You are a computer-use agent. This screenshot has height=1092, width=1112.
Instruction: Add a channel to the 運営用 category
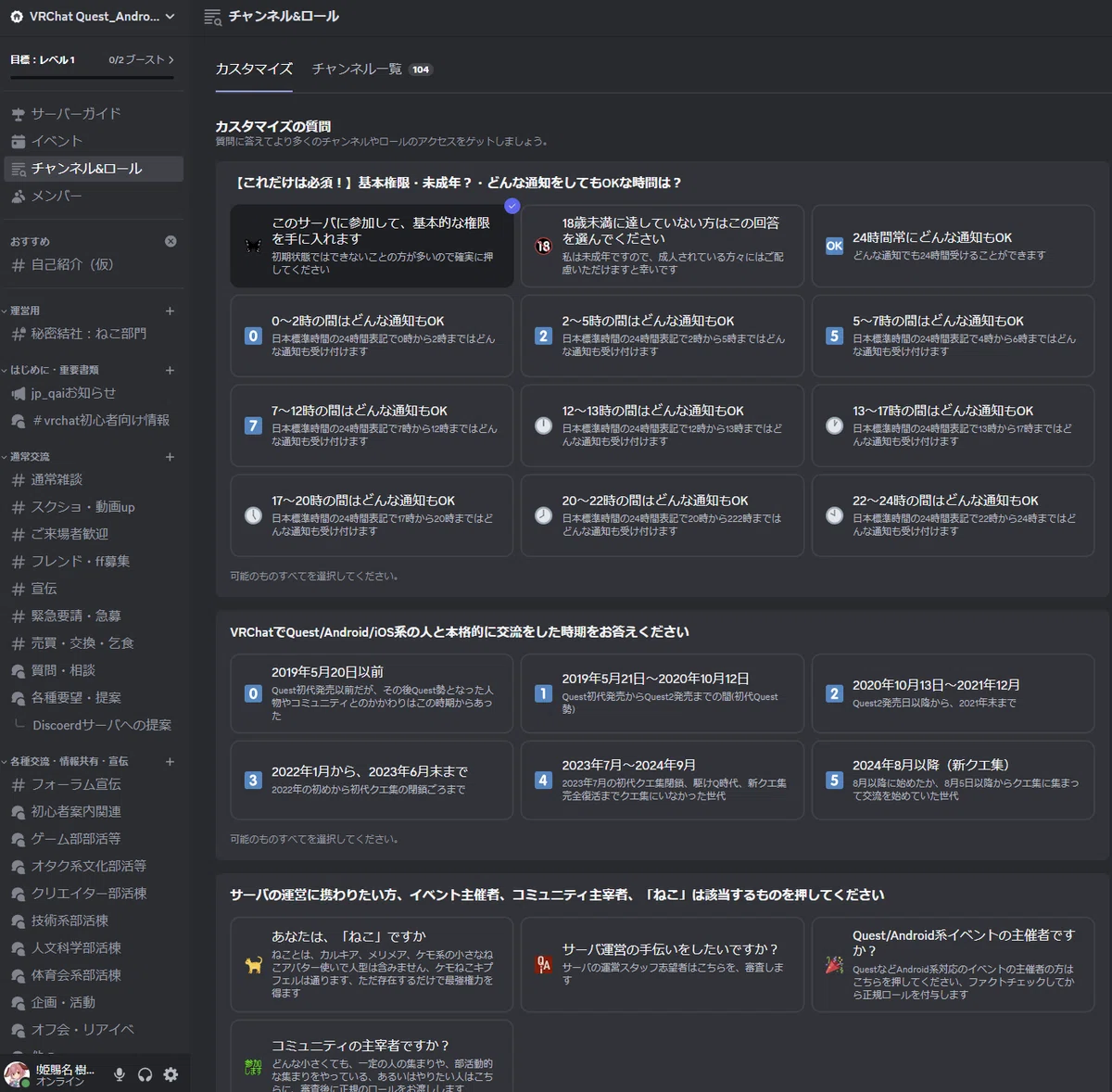pyautogui.click(x=170, y=311)
